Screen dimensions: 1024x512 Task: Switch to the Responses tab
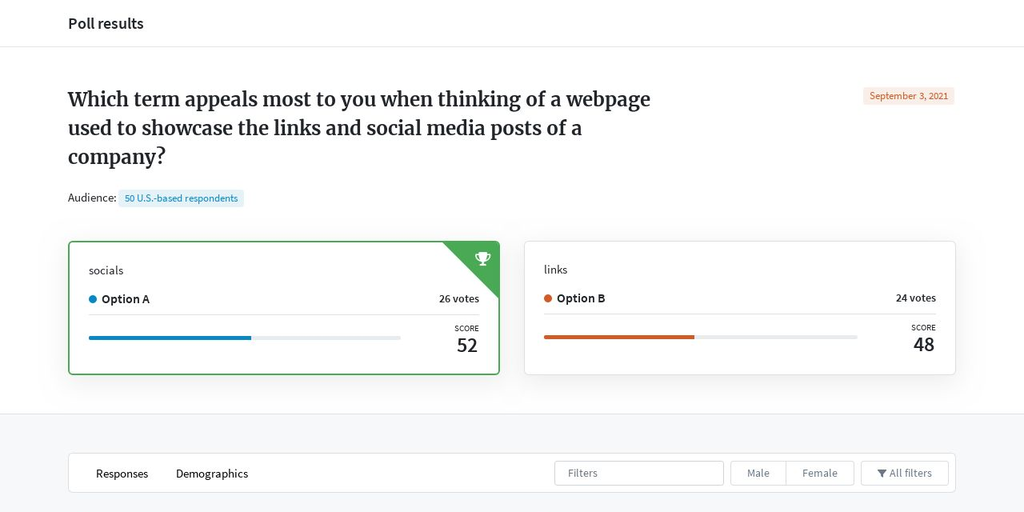[x=122, y=473]
